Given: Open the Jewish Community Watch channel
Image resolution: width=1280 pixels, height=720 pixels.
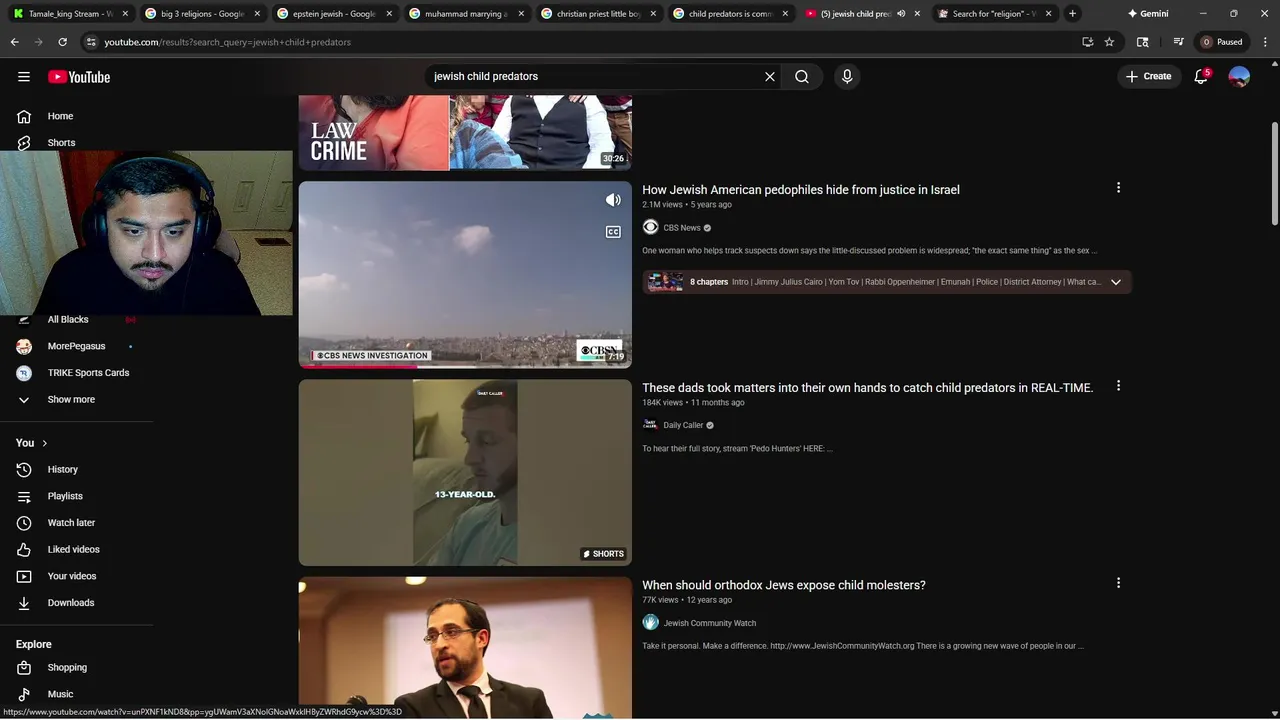Looking at the screenshot, I should click(x=709, y=623).
